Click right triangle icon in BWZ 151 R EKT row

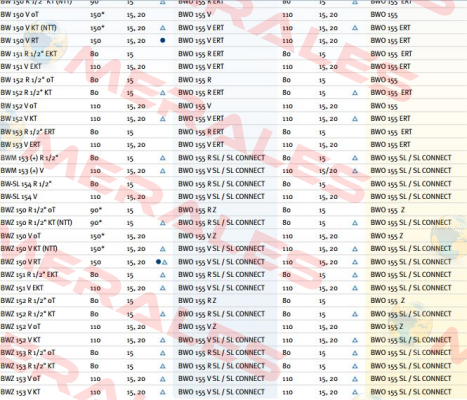[x=355, y=275]
